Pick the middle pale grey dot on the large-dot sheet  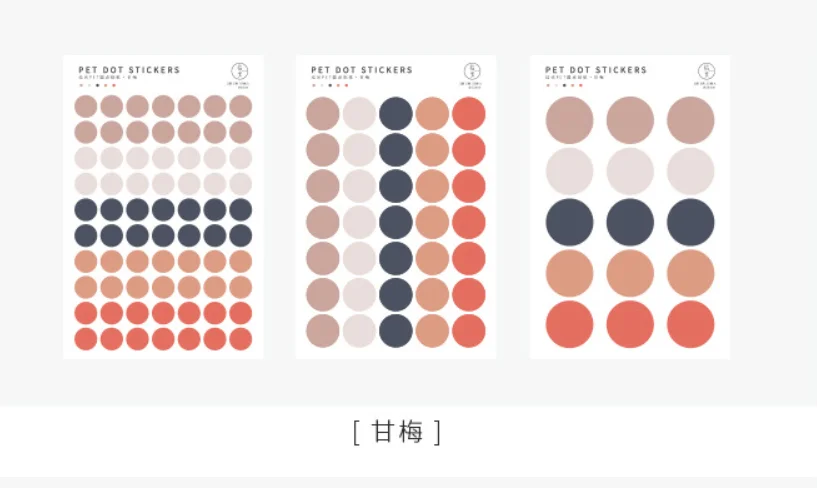click(x=630, y=171)
